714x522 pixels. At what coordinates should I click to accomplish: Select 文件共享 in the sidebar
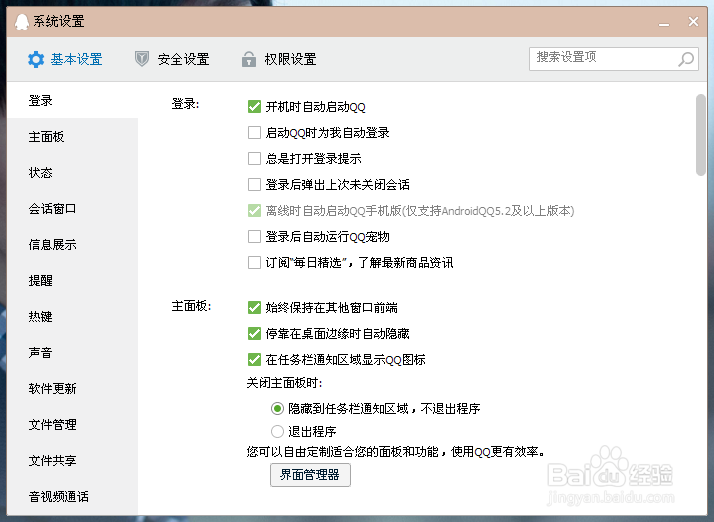(x=72, y=460)
